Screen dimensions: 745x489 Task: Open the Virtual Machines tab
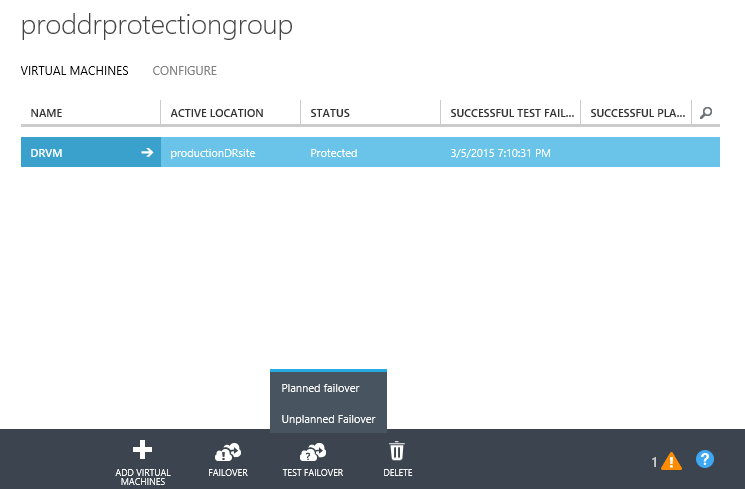click(74, 71)
